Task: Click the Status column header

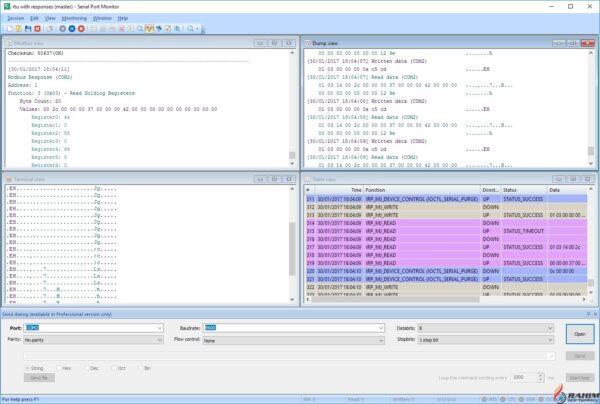Action: tap(524, 190)
